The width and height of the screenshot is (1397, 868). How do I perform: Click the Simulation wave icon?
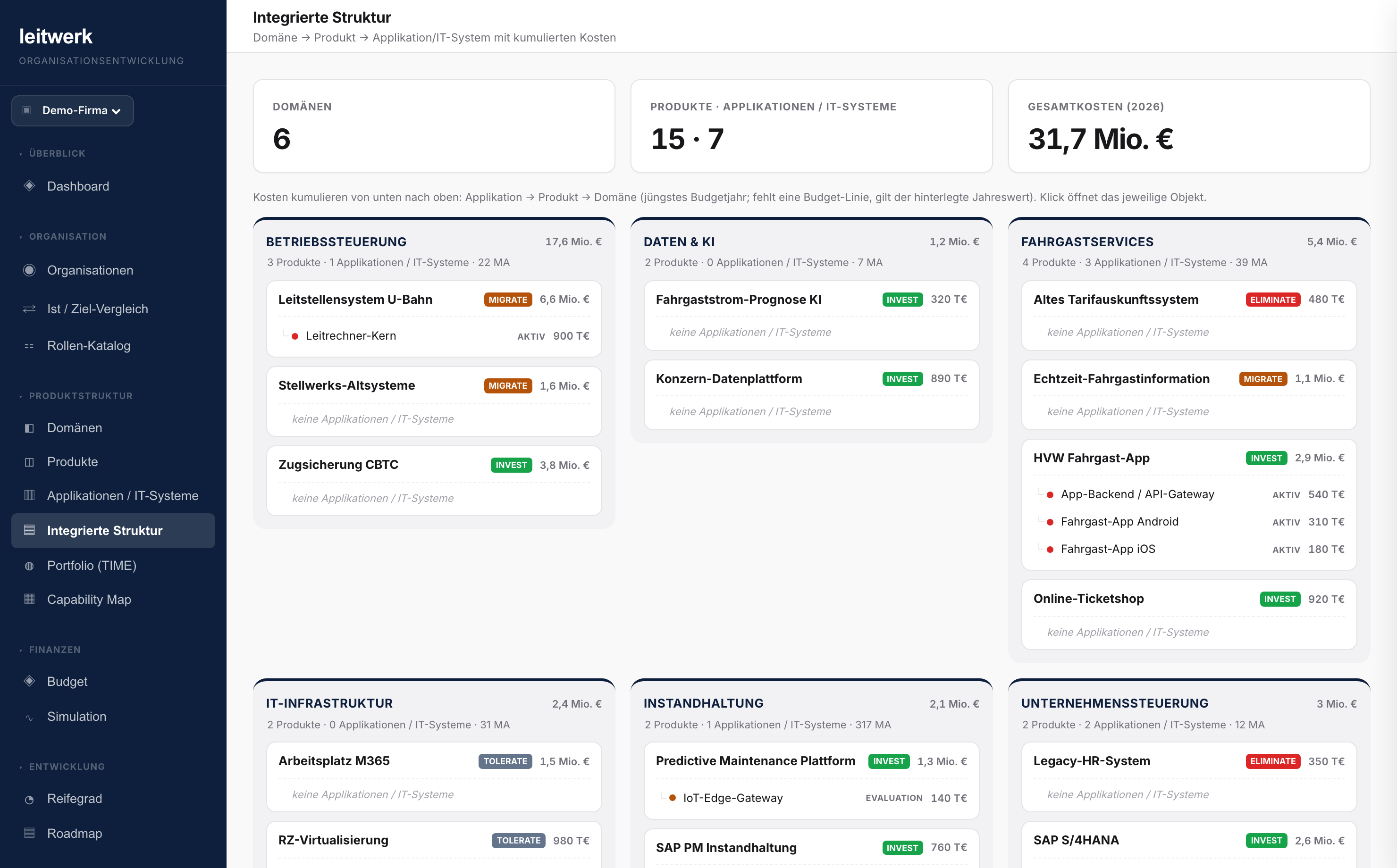tap(29, 717)
